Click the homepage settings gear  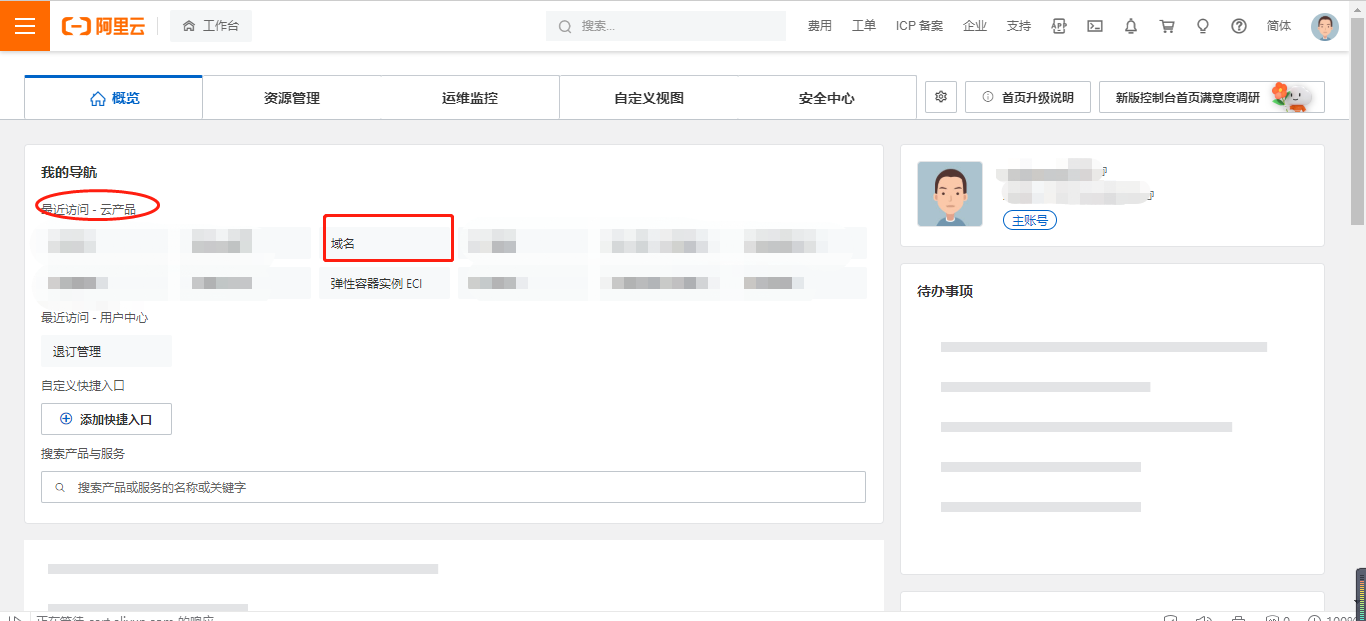point(941,97)
